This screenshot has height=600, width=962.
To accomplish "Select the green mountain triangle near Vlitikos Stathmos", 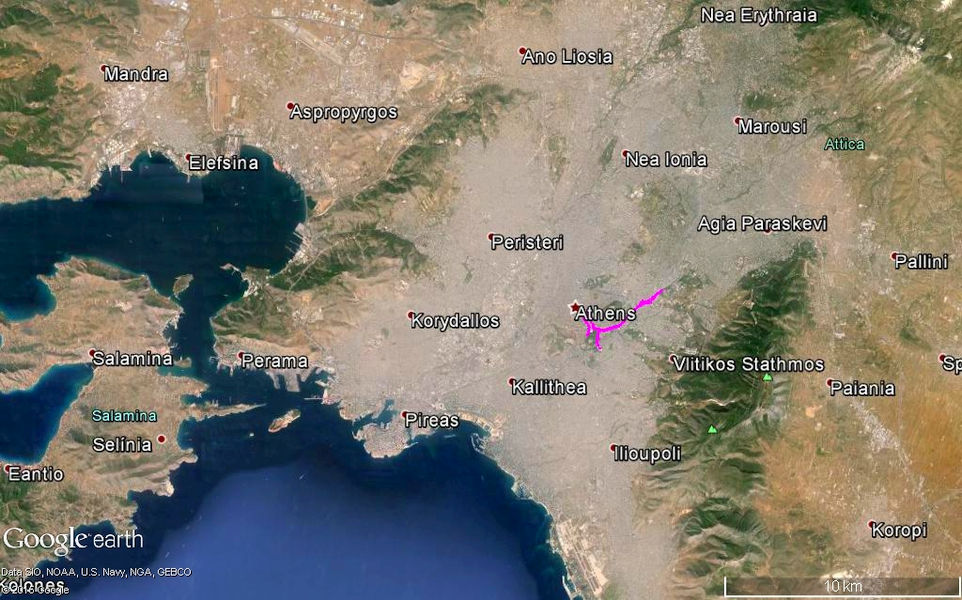I will click(767, 377).
